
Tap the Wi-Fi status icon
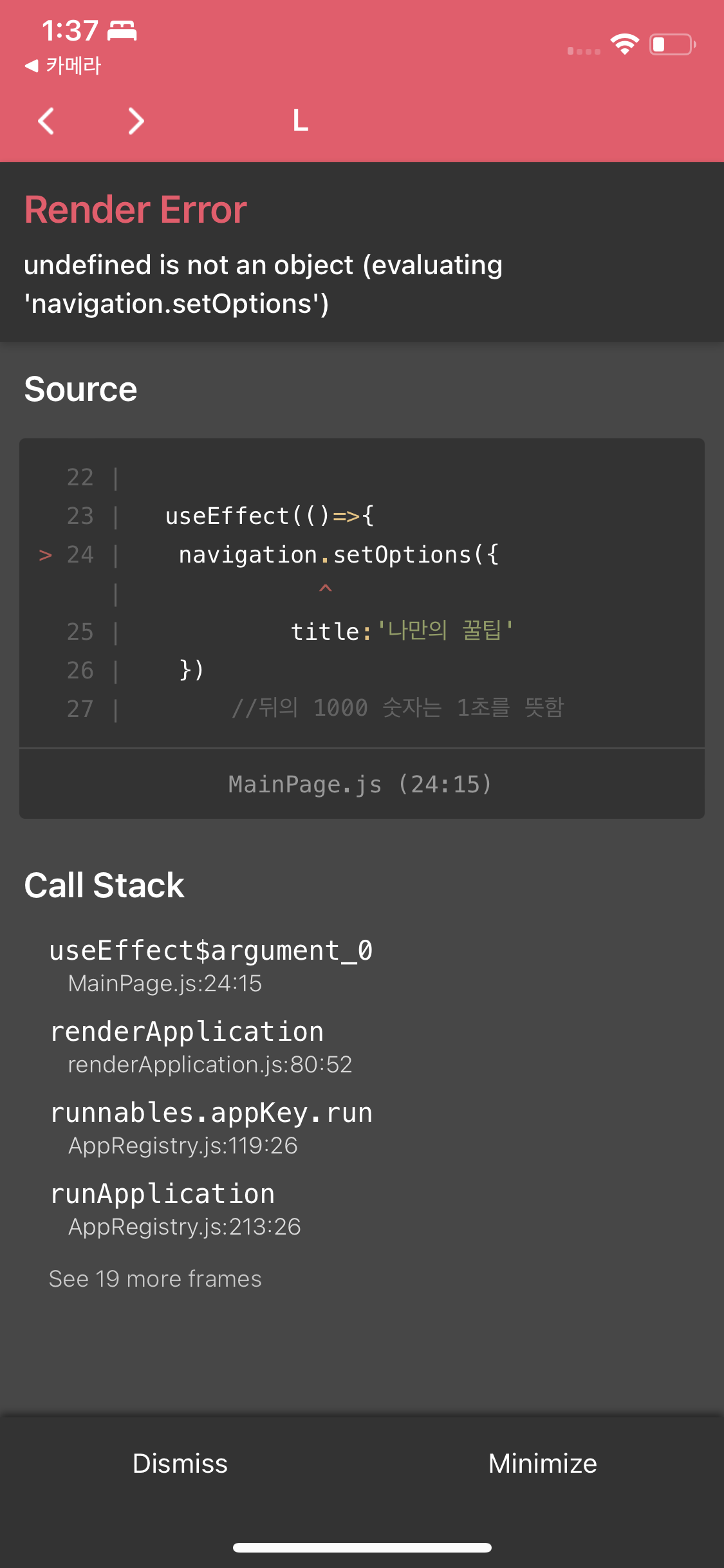coord(624,44)
